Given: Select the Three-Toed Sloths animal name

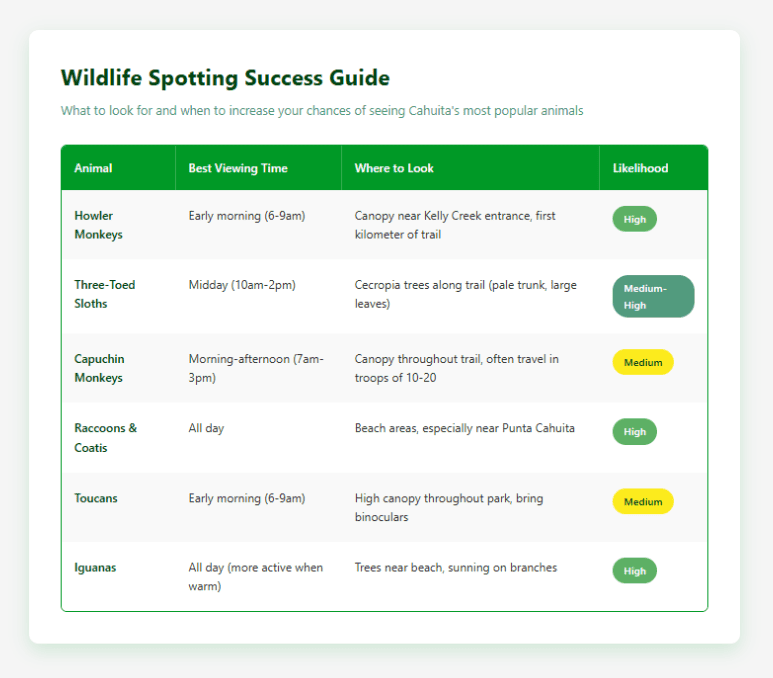Looking at the screenshot, I should pyautogui.click(x=104, y=294).
